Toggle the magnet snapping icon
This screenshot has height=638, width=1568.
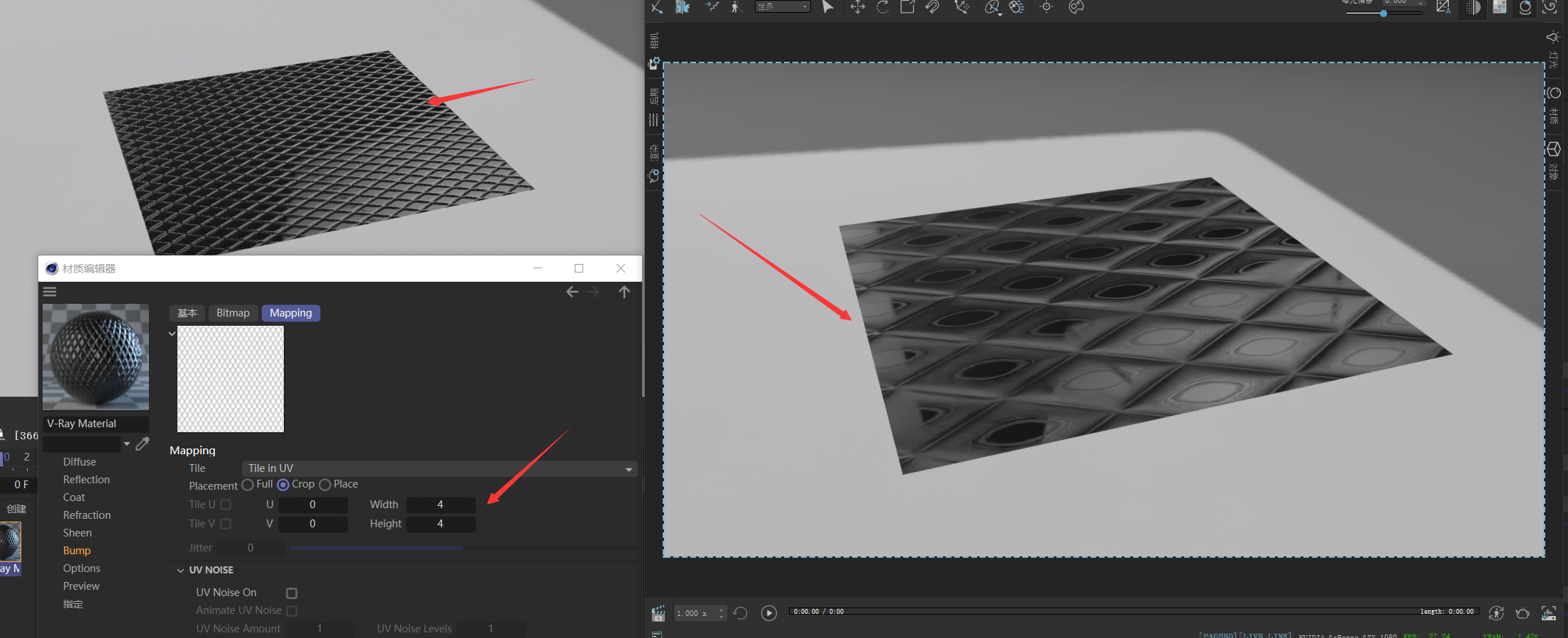pyautogui.click(x=932, y=7)
